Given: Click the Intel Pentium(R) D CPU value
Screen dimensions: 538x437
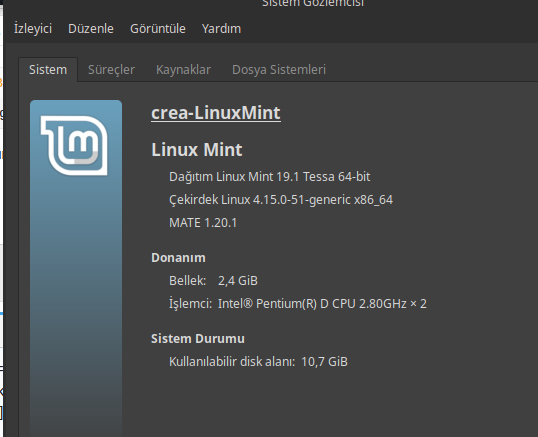Looking at the screenshot, I should pos(322,304).
